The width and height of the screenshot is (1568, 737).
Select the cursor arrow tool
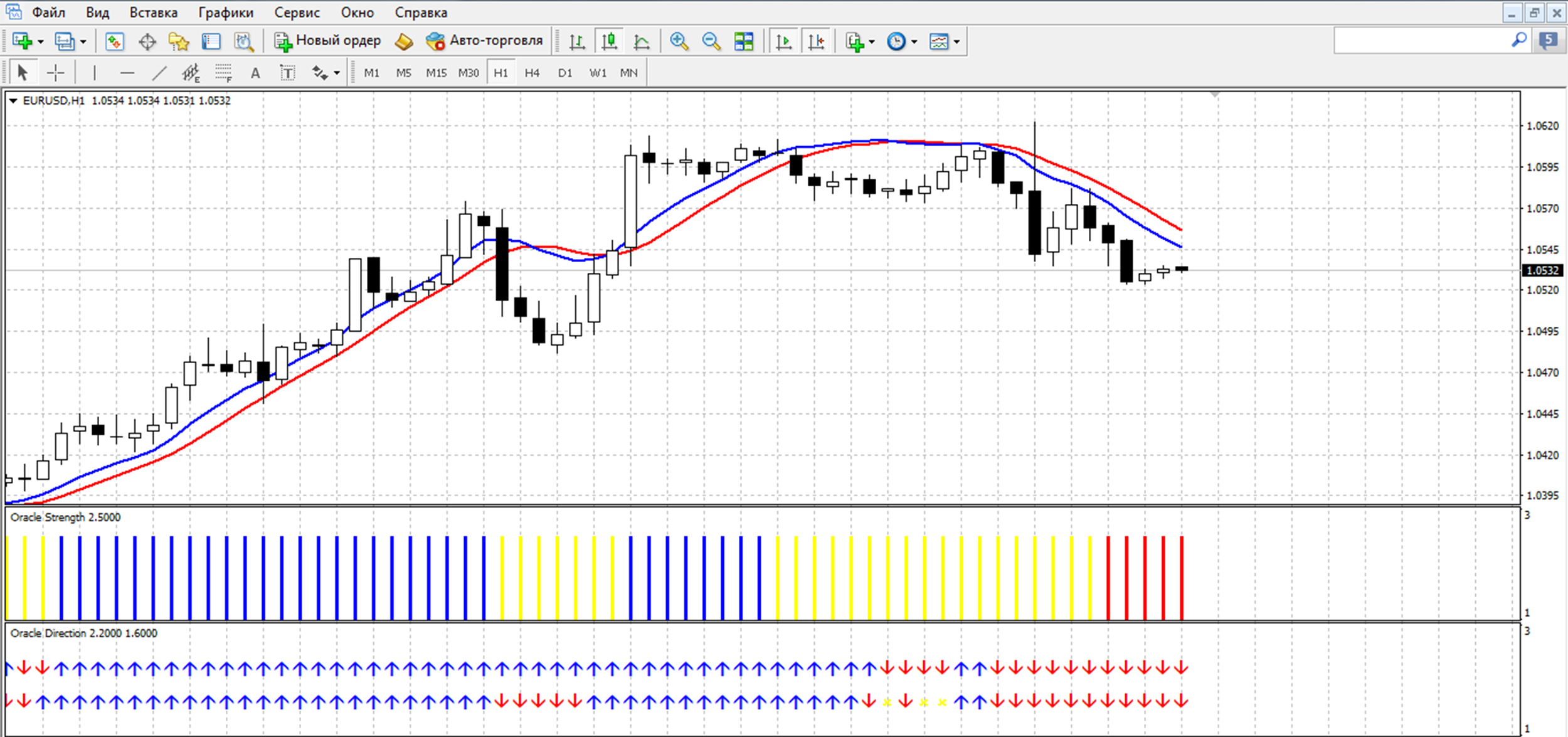tap(23, 73)
